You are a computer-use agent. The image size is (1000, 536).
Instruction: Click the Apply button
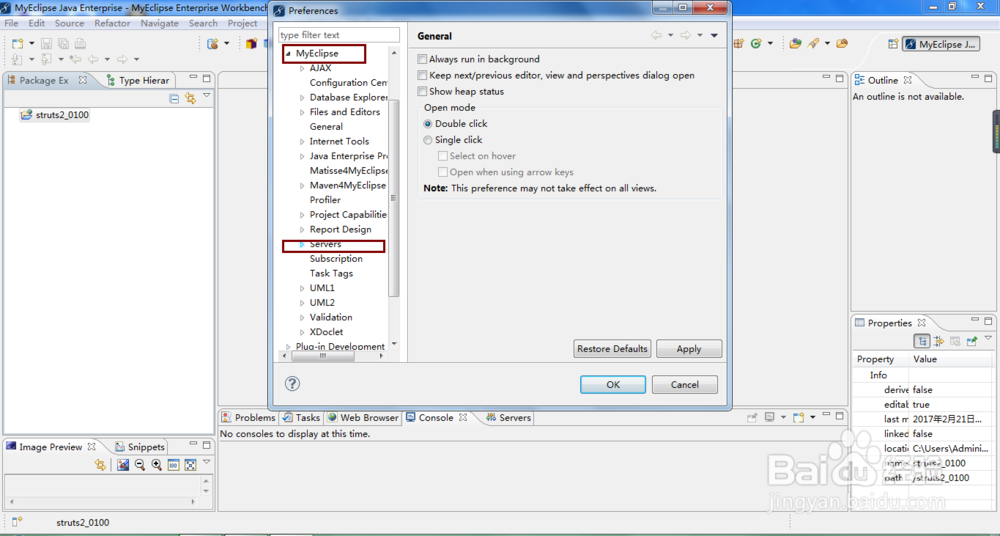[x=689, y=348]
